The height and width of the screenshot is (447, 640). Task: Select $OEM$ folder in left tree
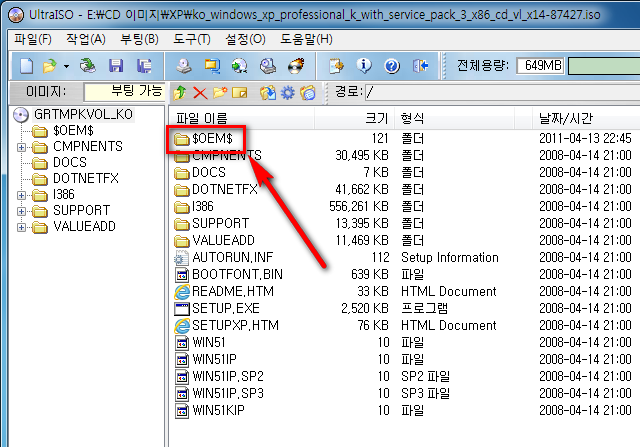coord(73,131)
